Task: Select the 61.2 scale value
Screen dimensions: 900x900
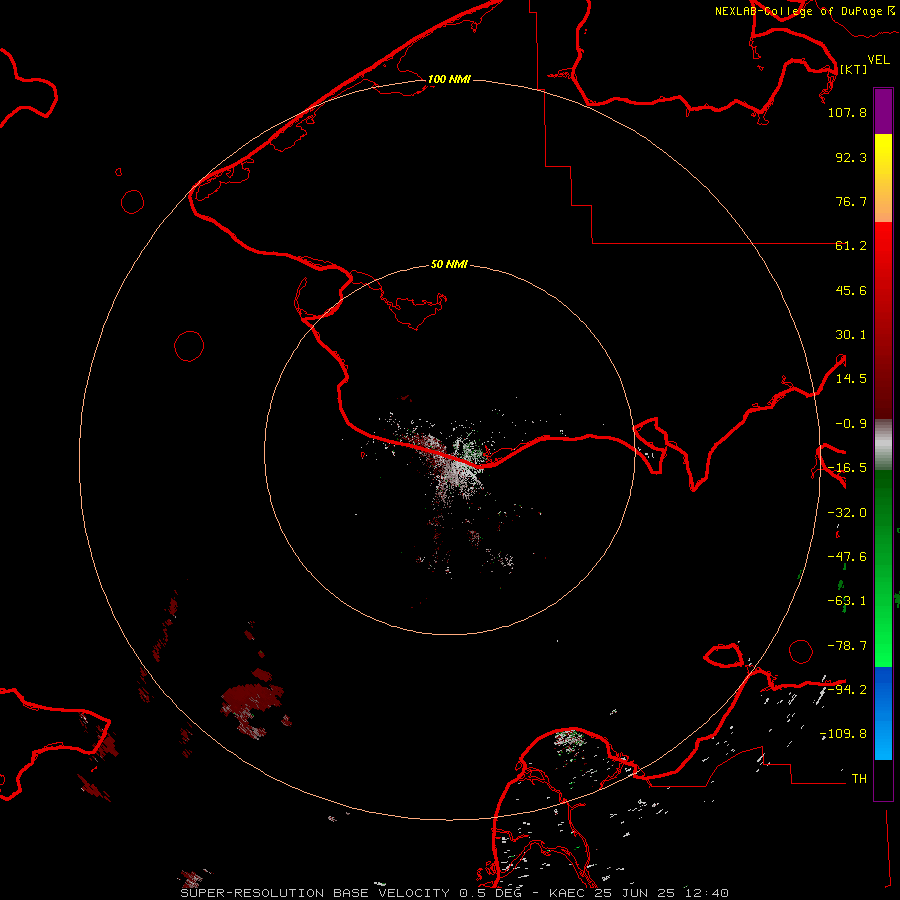Action: [x=851, y=246]
